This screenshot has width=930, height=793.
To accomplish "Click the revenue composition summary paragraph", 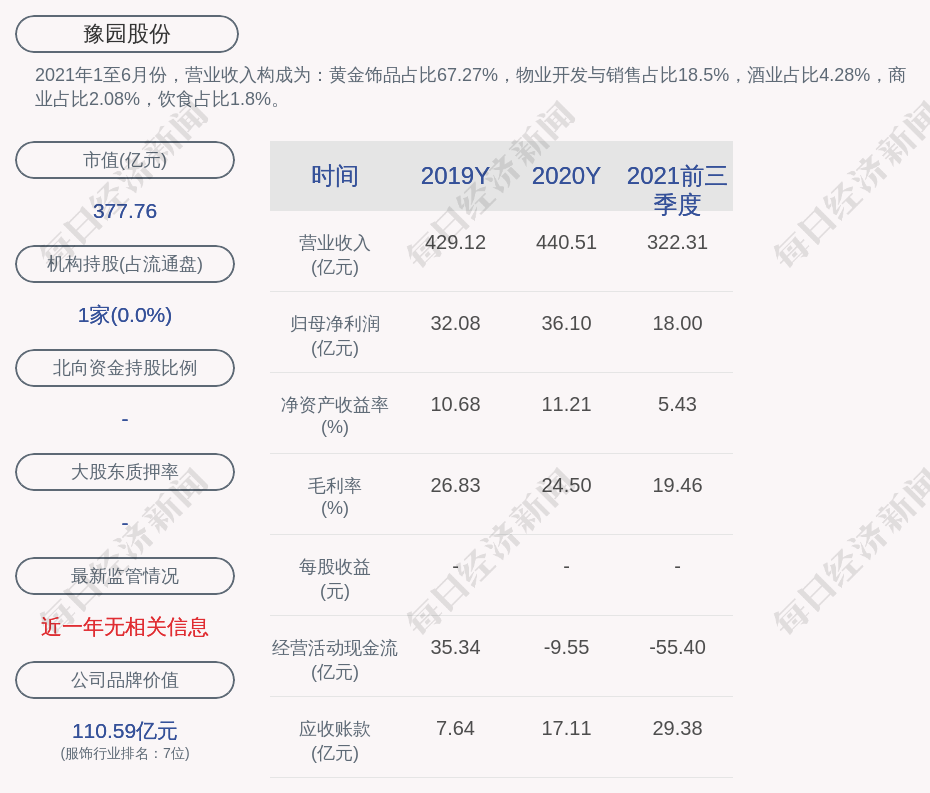I will 470,87.
